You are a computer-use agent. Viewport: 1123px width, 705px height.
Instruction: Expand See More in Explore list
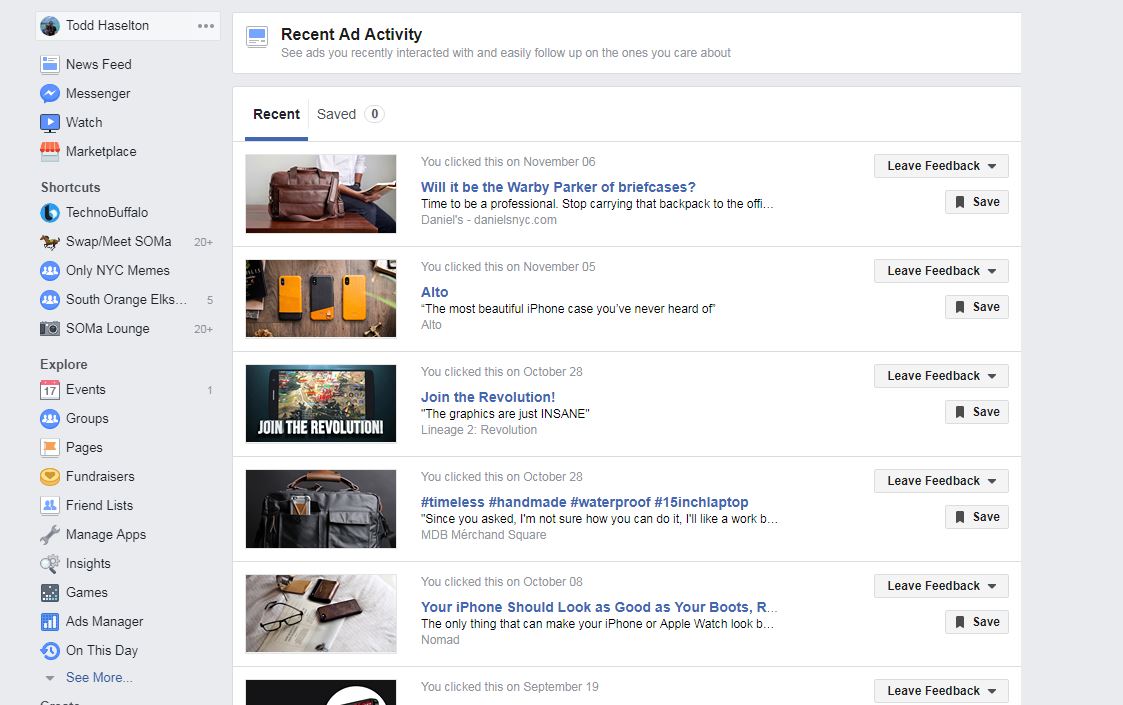point(99,677)
